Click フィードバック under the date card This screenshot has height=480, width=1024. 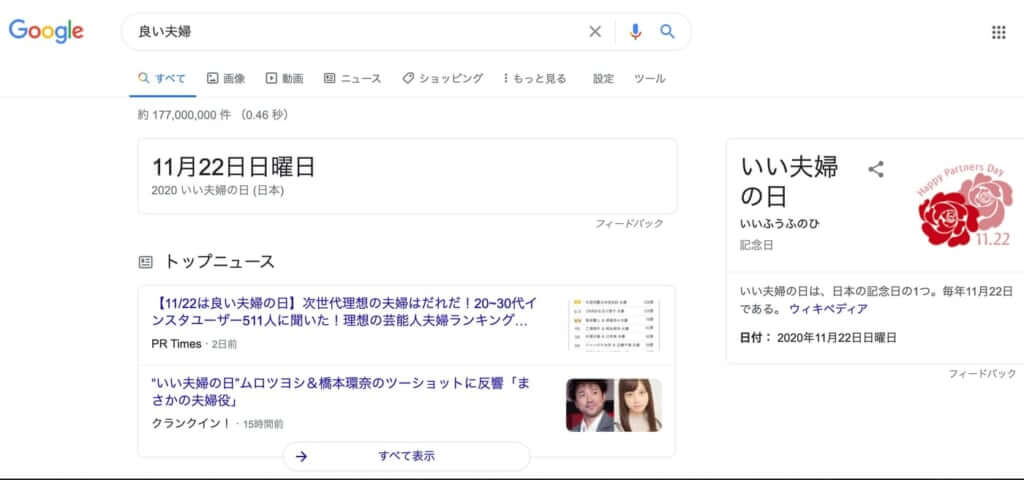[629, 223]
